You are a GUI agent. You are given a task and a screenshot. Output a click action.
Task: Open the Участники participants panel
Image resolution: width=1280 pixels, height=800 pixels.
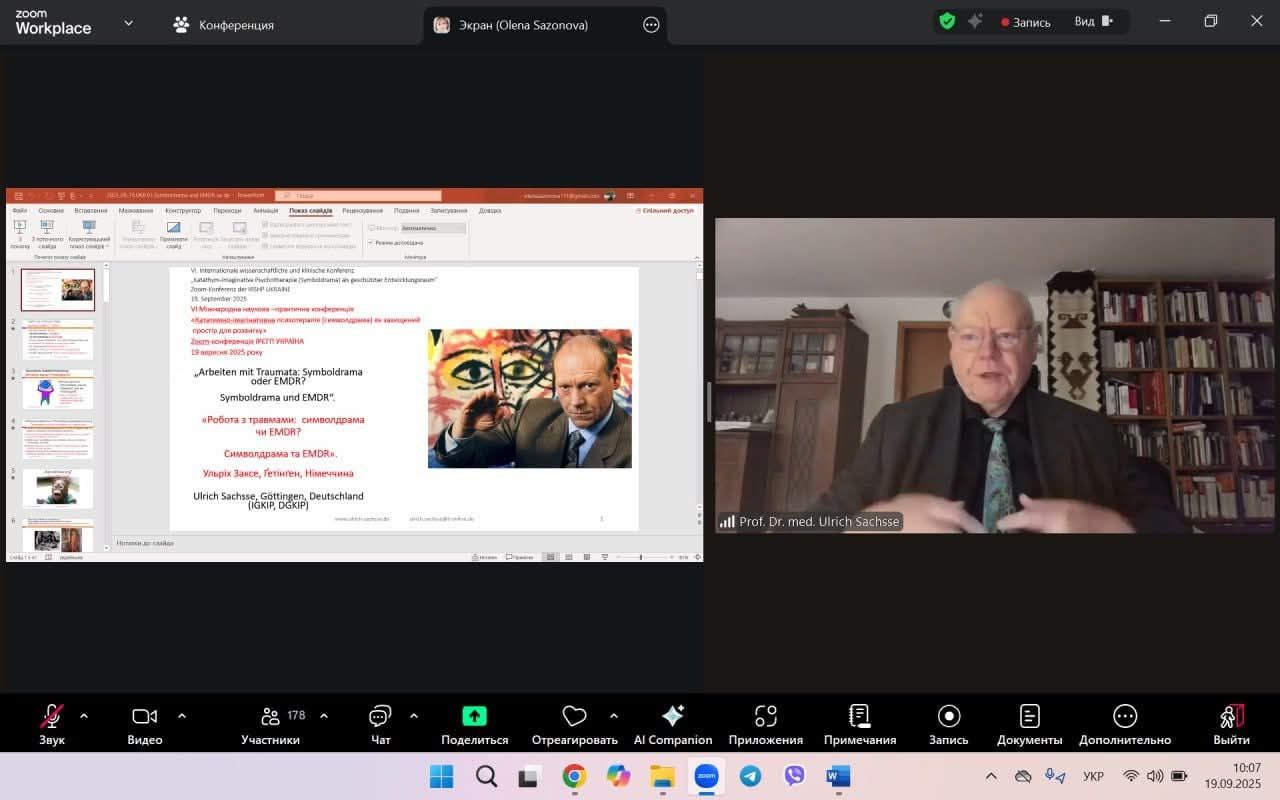tap(271, 716)
